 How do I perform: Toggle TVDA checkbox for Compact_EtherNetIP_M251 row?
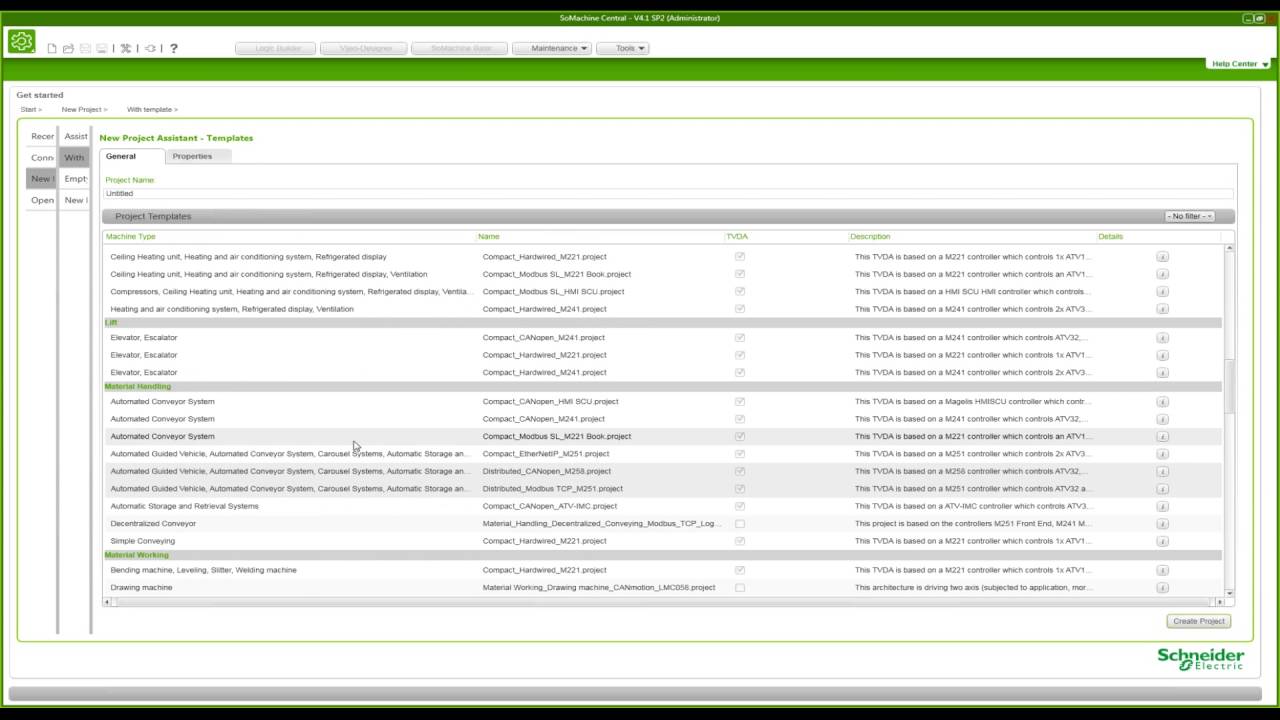tap(740, 453)
